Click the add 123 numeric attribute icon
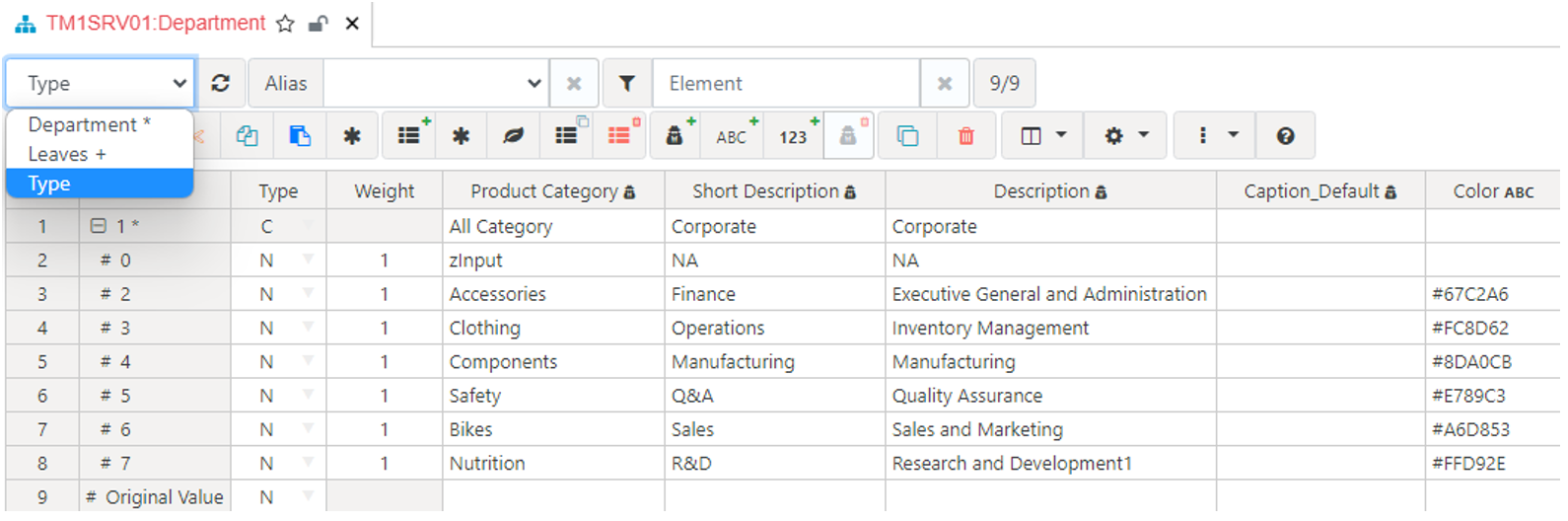Viewport: 1568px width, 521px height. (795, 136)
